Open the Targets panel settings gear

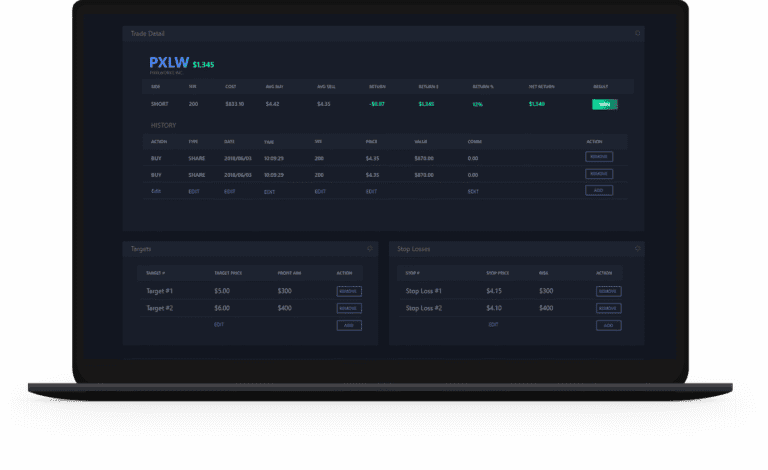pyautogui.click(x=370, y=249)
